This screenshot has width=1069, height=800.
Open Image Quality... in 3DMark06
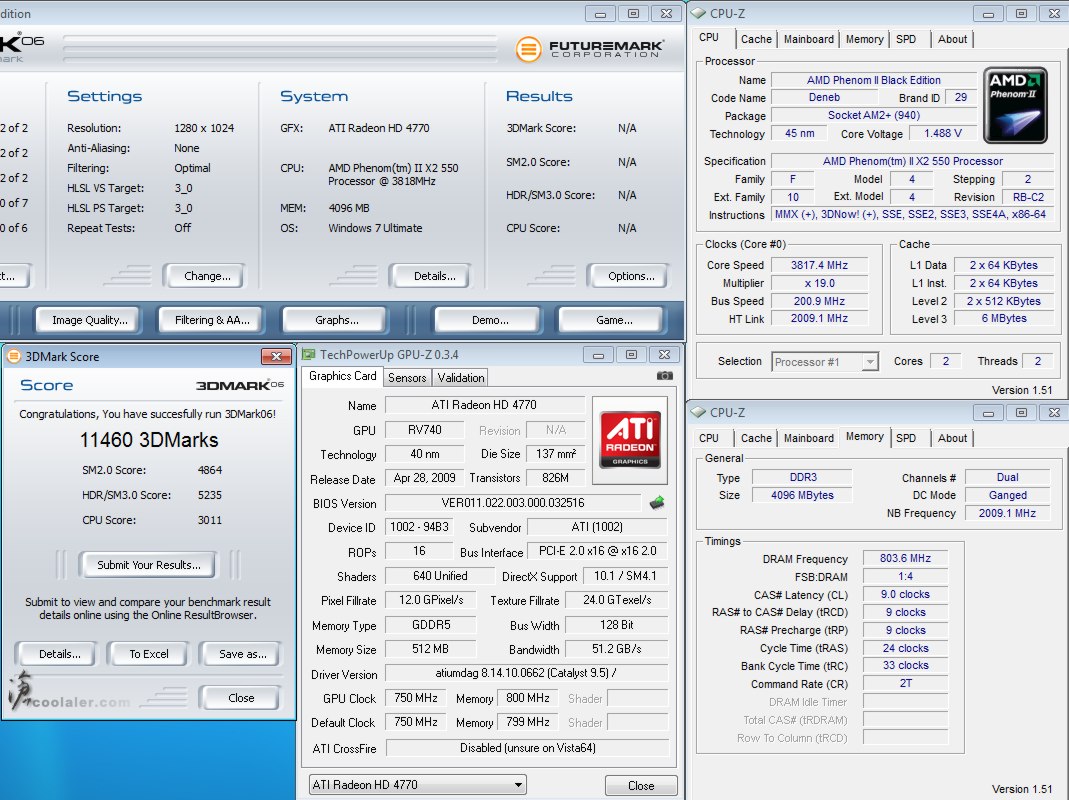pos(90,320)
